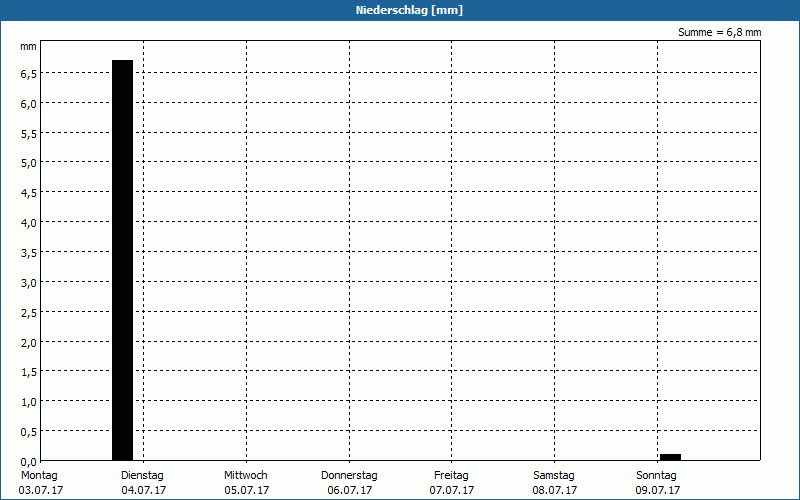Click the 07.07.17 date label
800x500 pixels.
[452, 490]
